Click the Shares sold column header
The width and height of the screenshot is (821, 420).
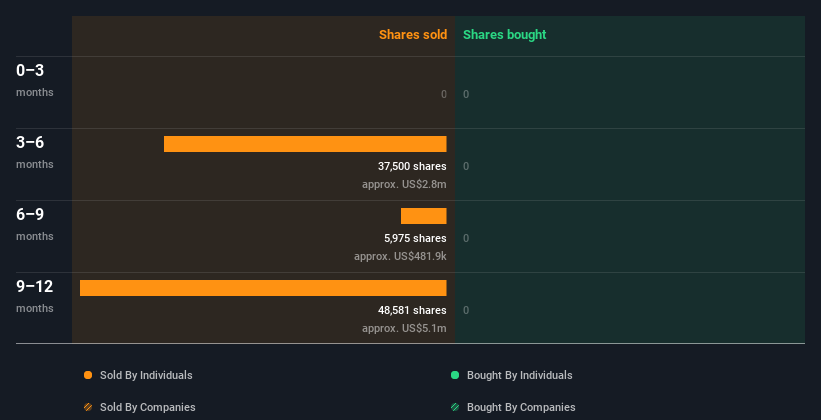413,35
